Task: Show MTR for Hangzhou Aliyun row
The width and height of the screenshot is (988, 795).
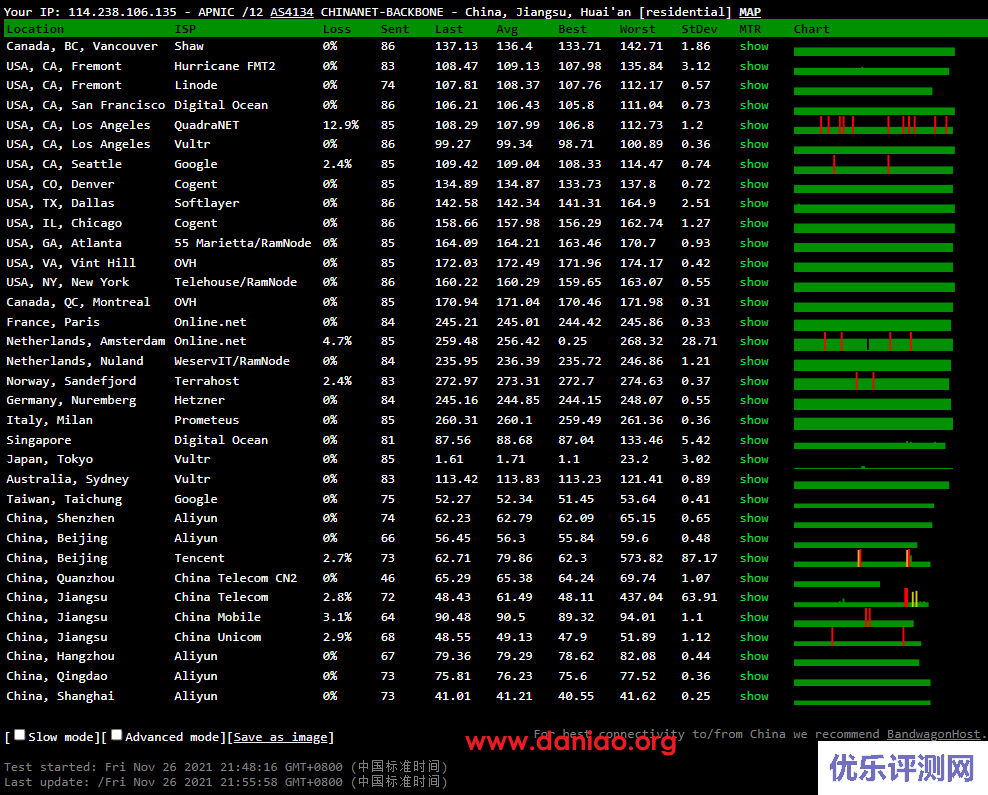Action: 754,656
